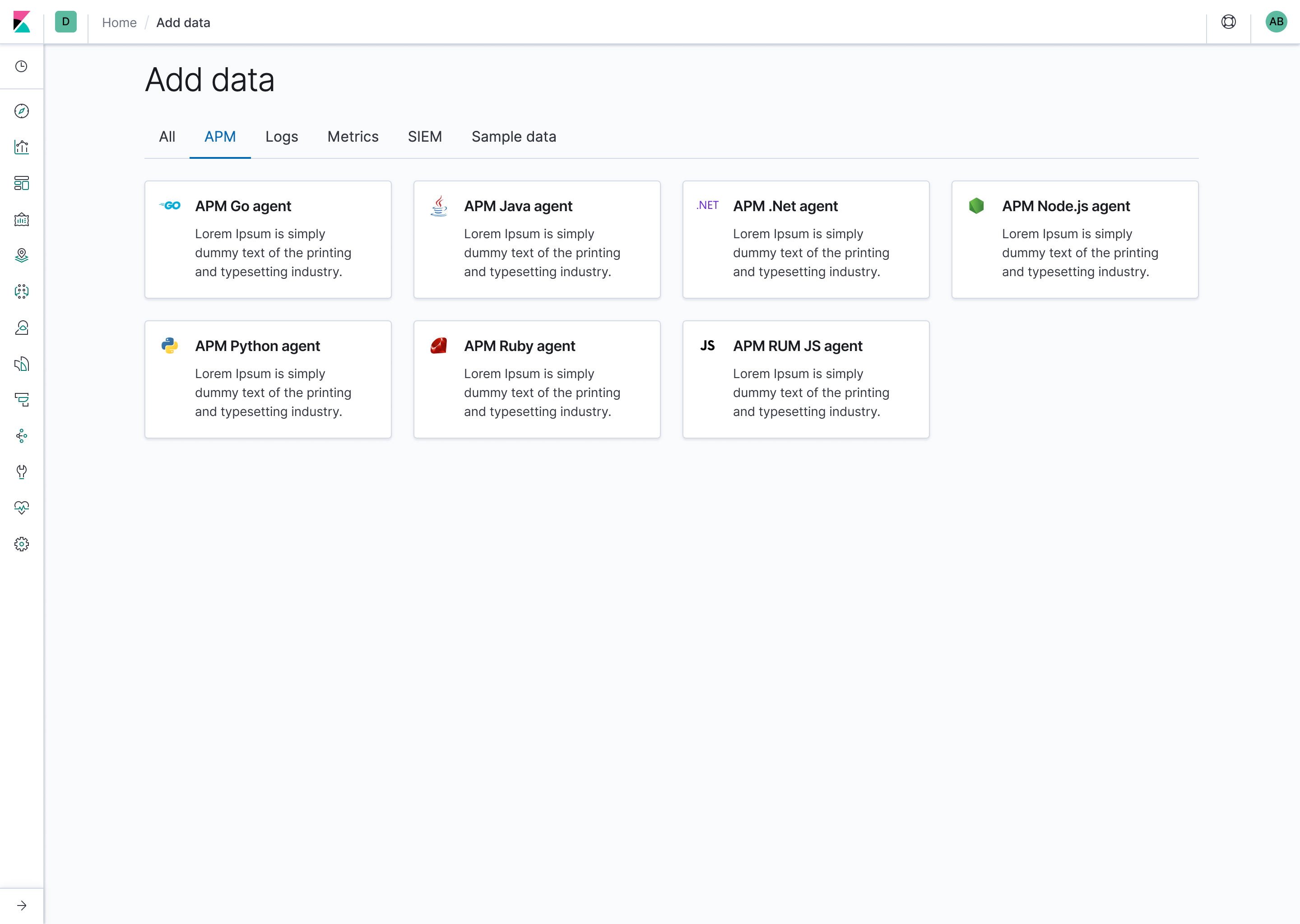Open APM Ruby agent card title
The height and width of the screenshot is (924, 1300).
[520, 346]
